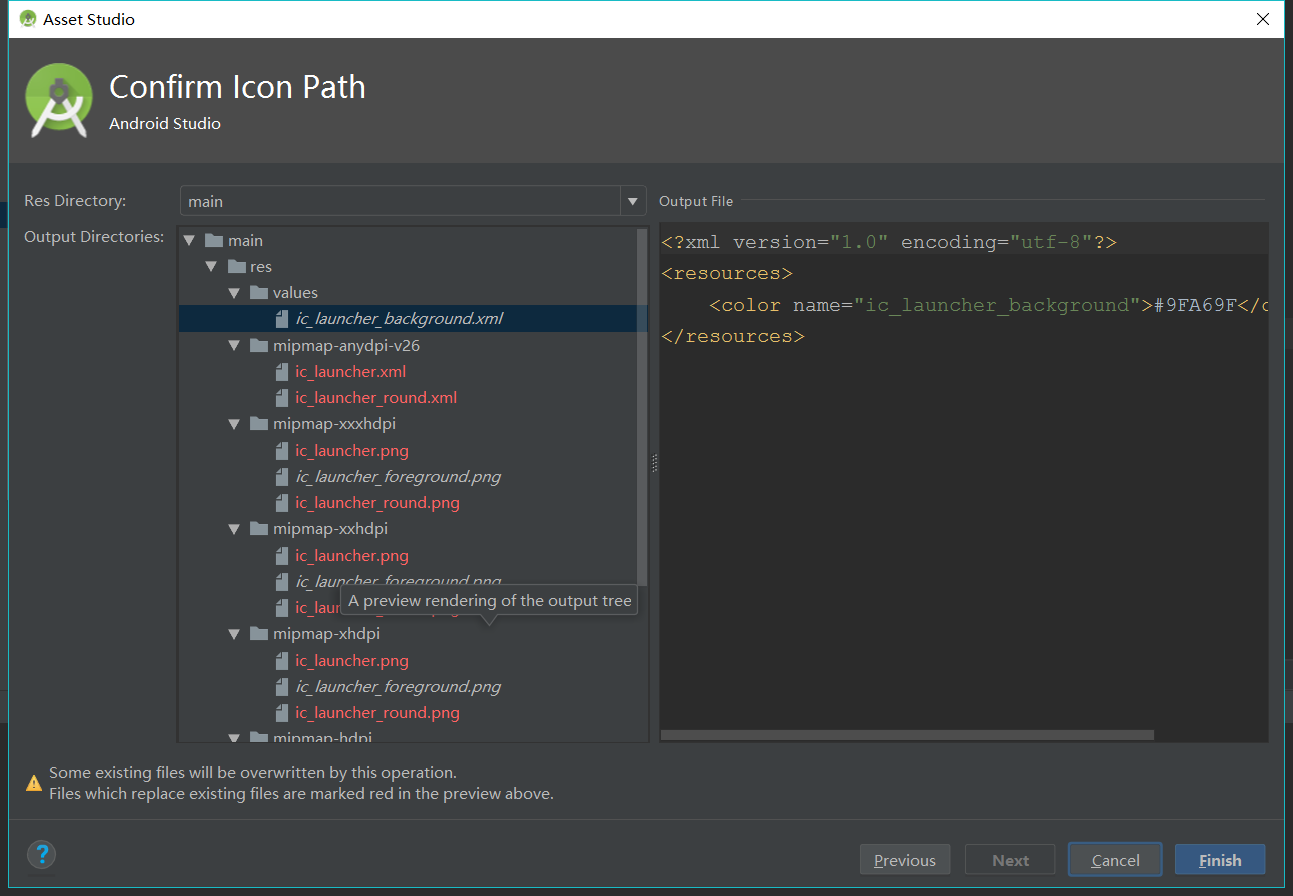Select ic_launcher.png under mipmap-xxhdpi

pyautogui.click(x=352, y=555)
